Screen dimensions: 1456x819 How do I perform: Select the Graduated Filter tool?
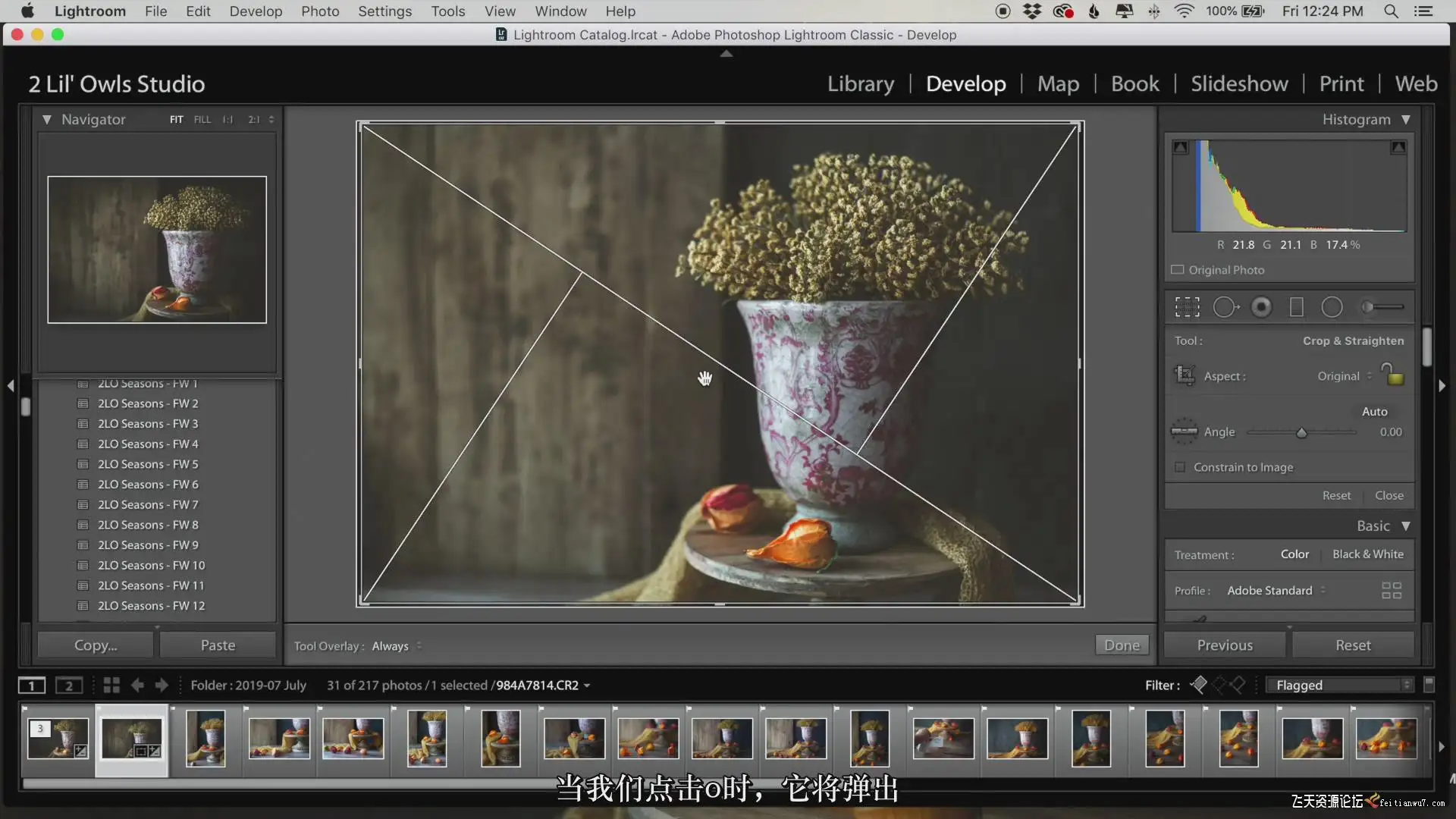(1297, 307)
